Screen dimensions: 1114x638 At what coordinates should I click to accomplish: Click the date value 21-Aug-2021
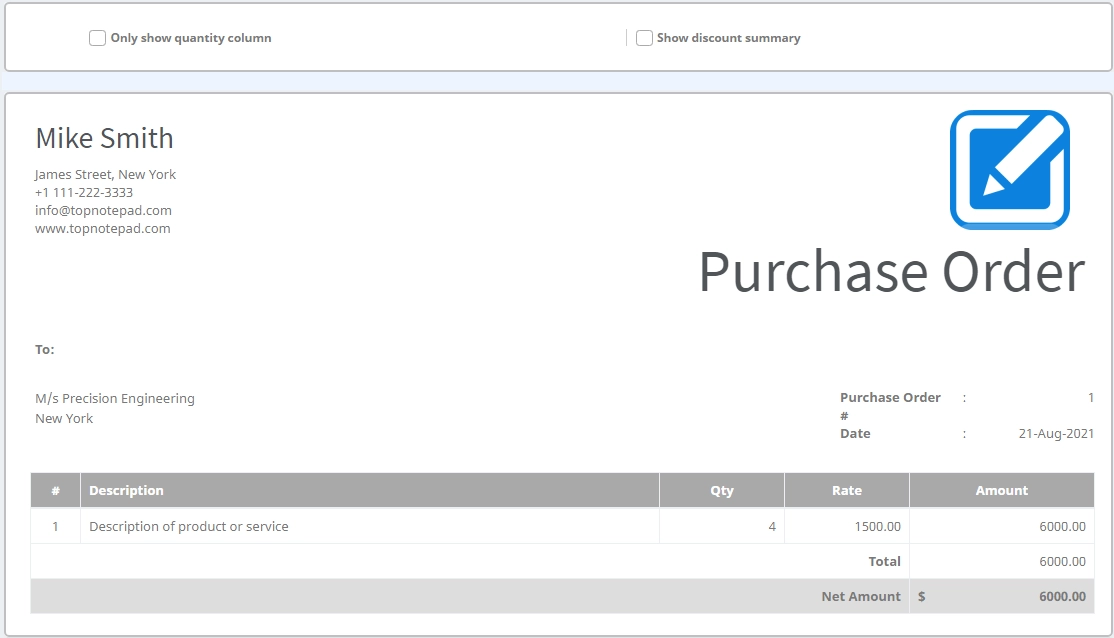pos(1056,433)
